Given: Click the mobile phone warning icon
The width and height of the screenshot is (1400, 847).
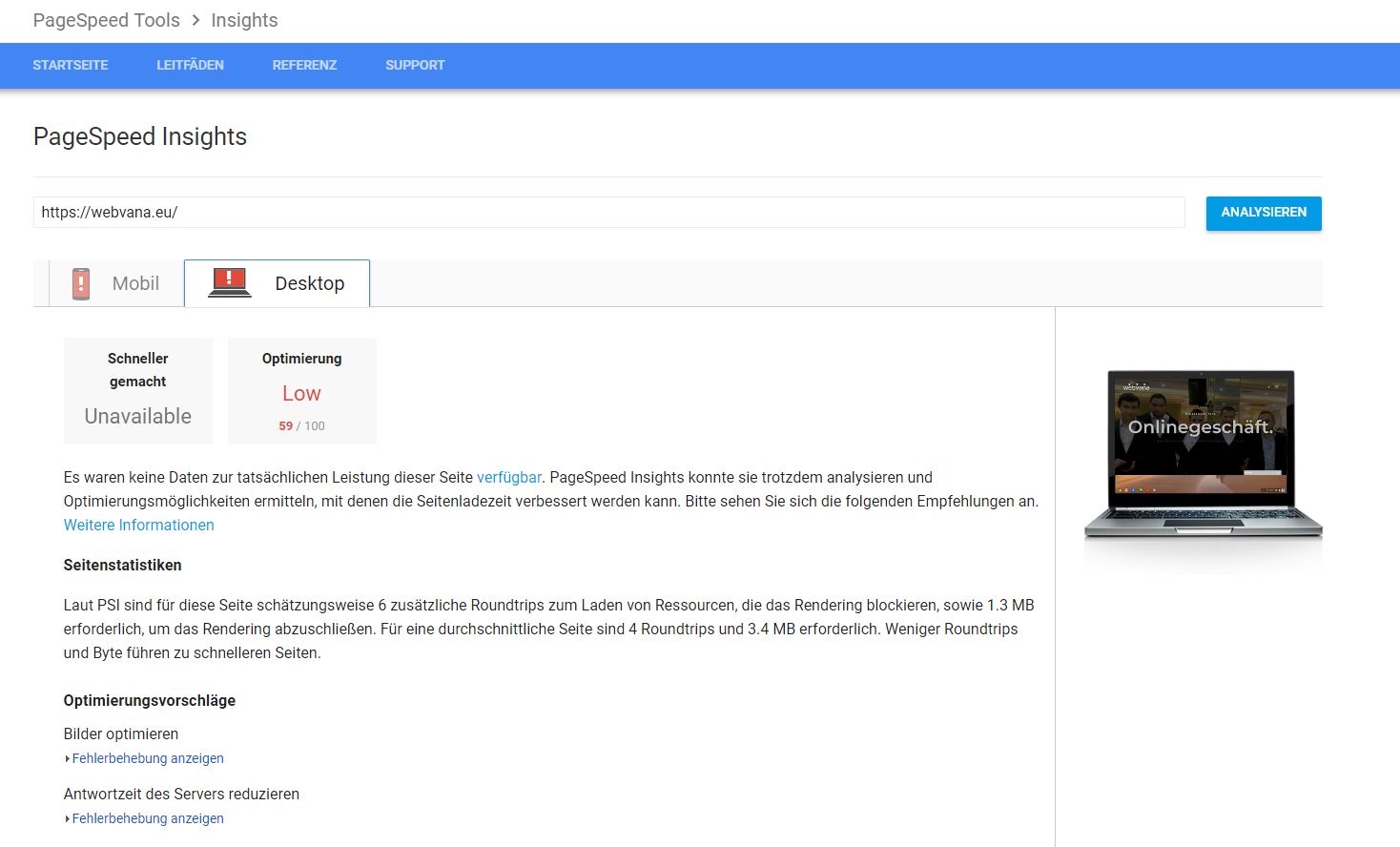Looking at the screenshot, I should click(81, 283).
